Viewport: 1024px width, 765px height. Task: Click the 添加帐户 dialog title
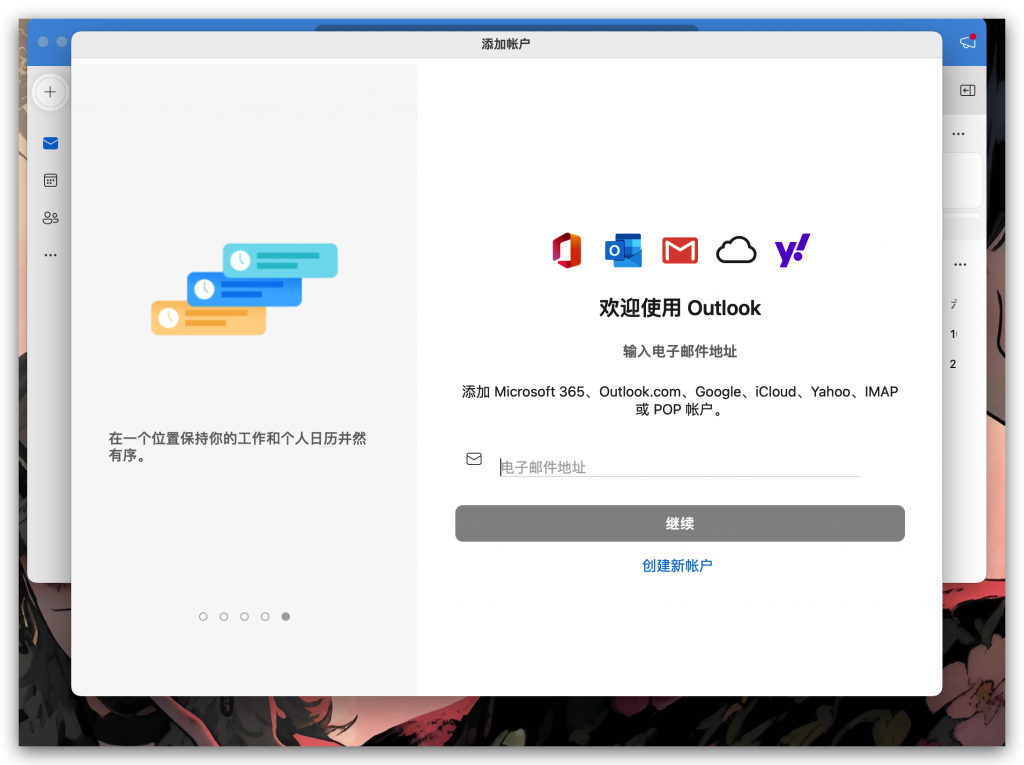(x=506, y=44)
